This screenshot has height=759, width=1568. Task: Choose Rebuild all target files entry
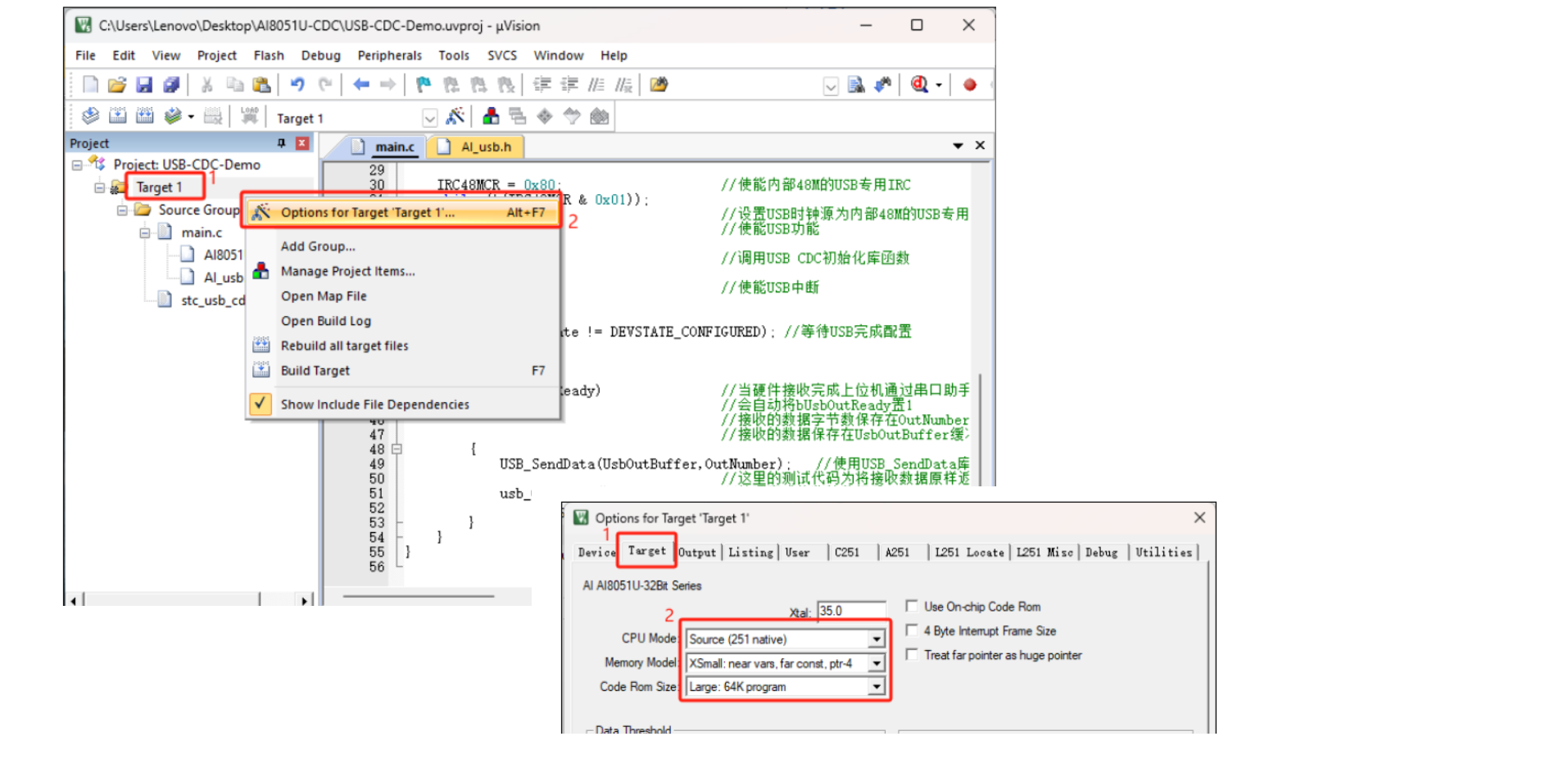[x=344, y=346]
